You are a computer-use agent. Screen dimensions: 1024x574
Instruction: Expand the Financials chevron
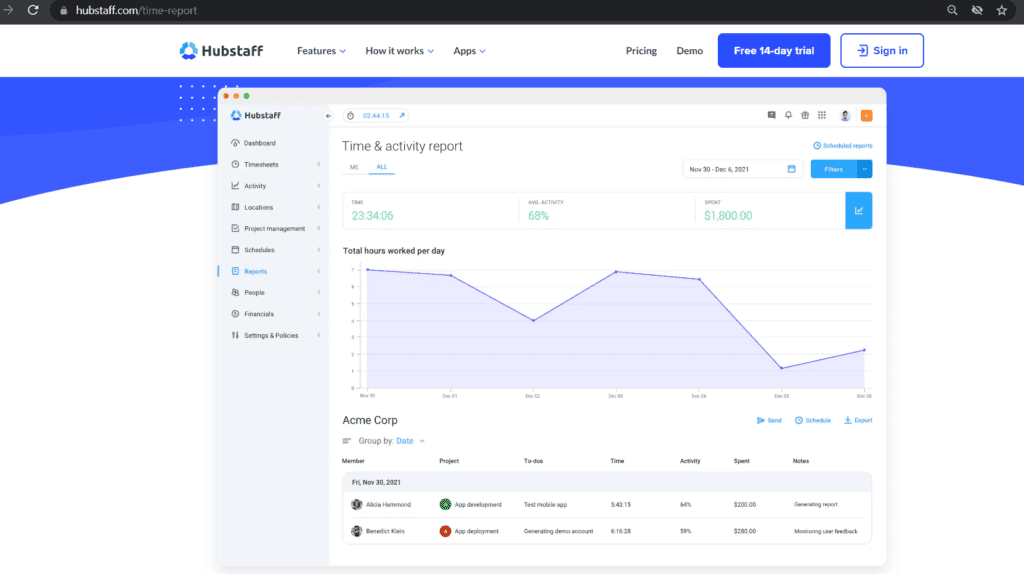(x=319, y=314)
